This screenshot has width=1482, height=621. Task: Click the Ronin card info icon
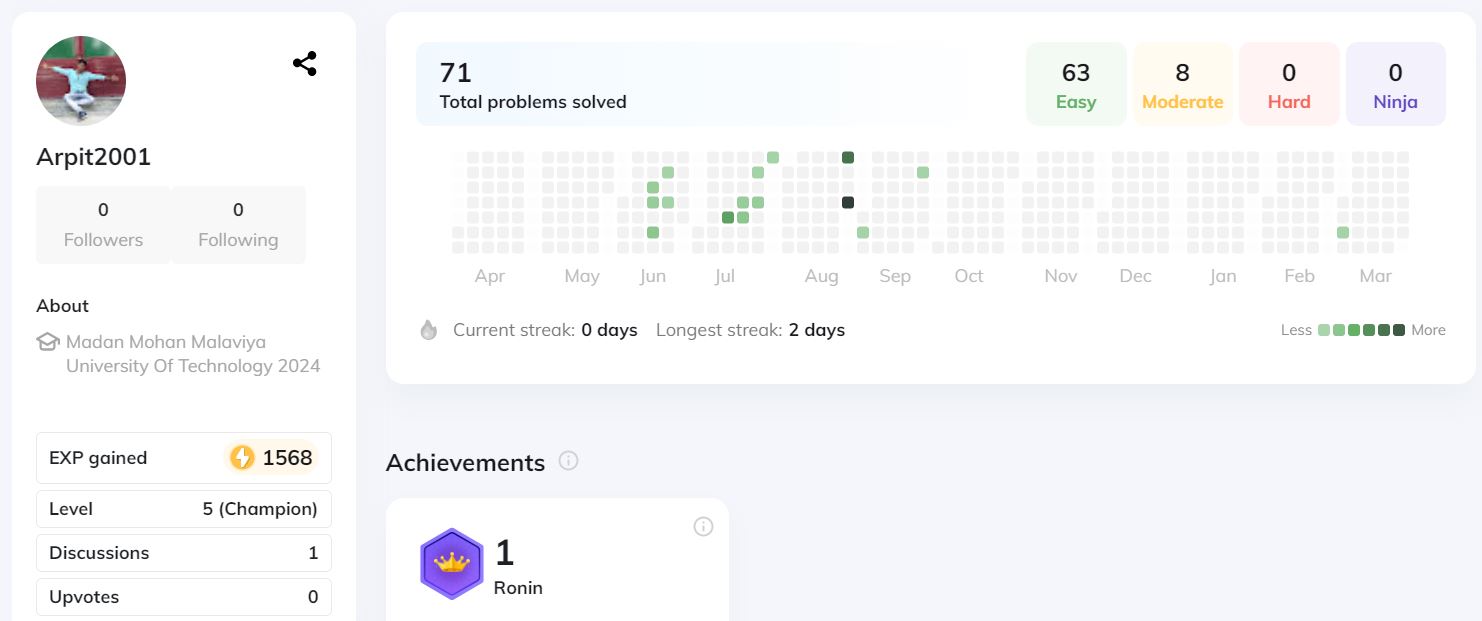point(703,526)
